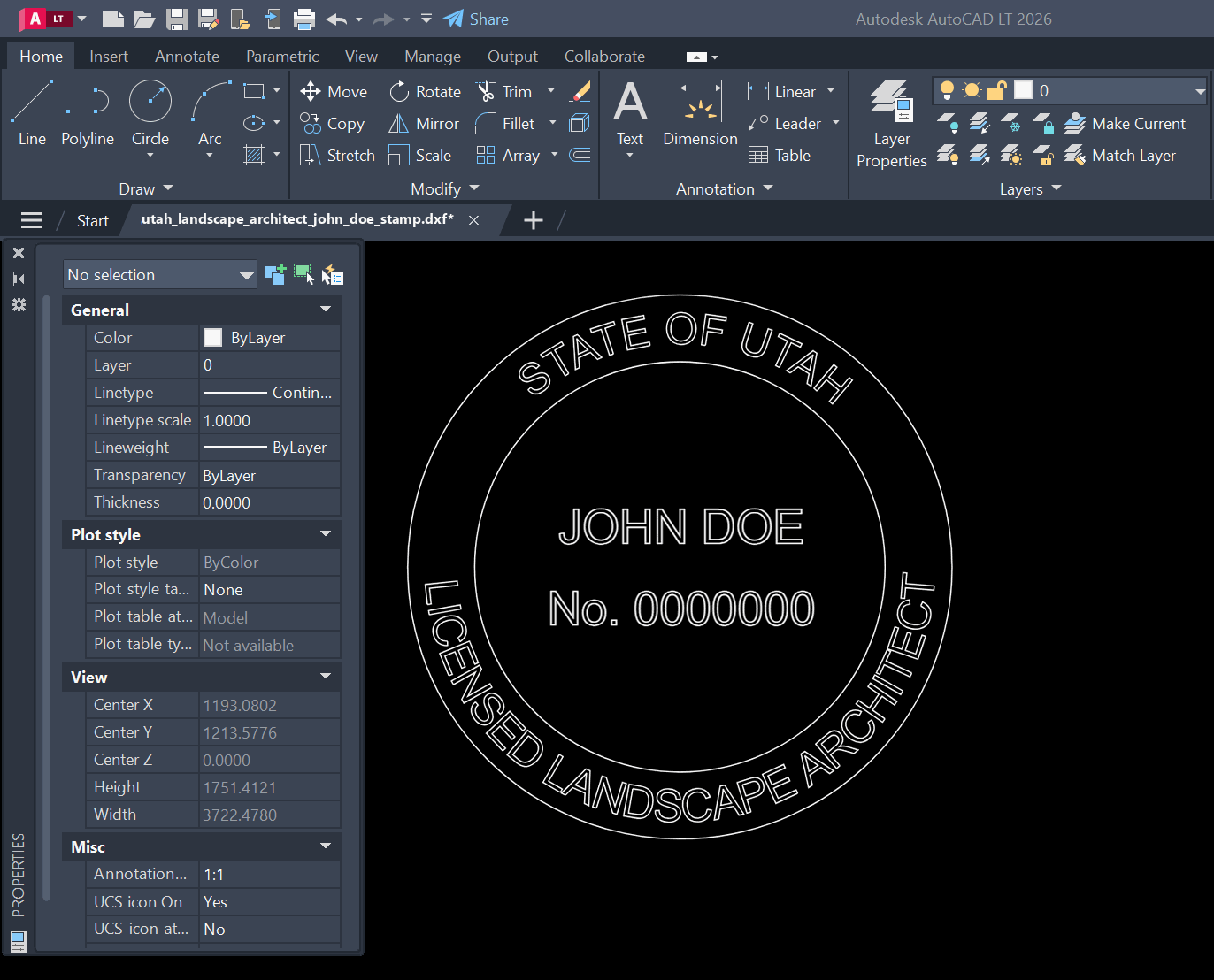Toggle PICKADD value in Properties palette
This screenshot has height=980, width=1214.
275,274
